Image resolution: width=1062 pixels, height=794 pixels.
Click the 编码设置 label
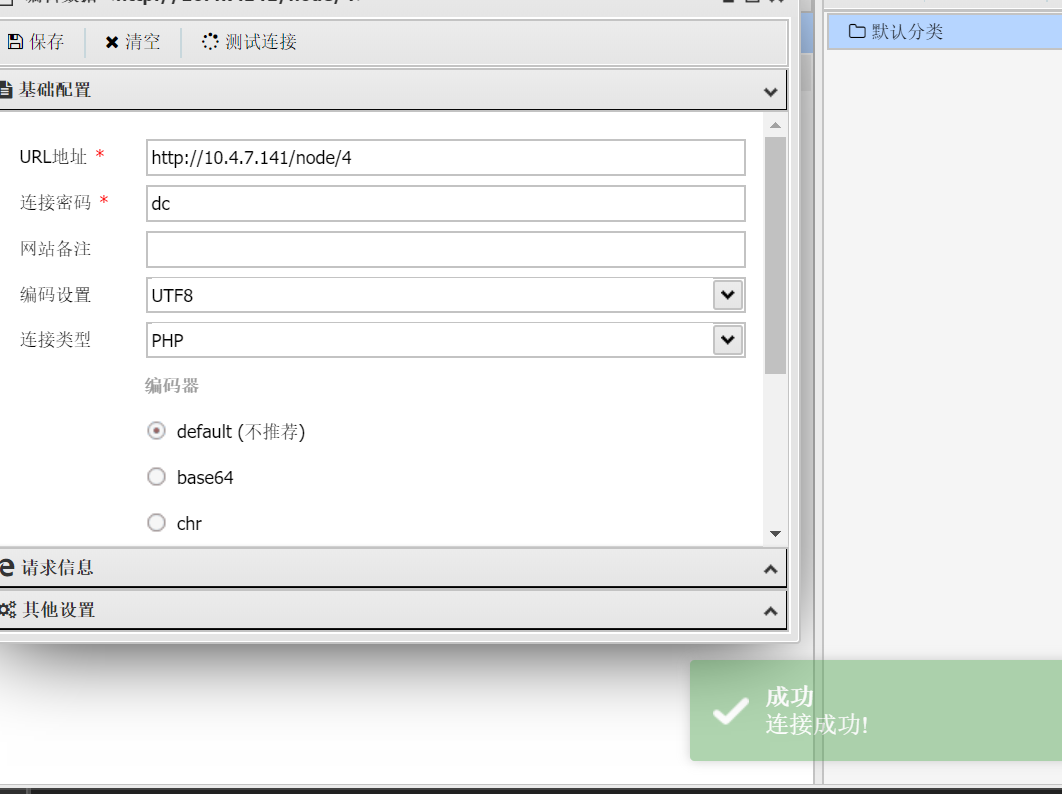point(56,295)
